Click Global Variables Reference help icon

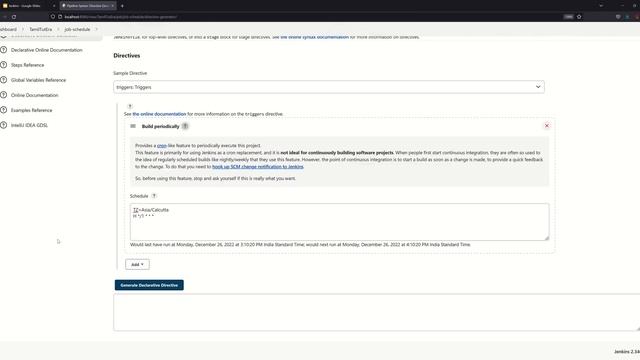click(4, 80)
